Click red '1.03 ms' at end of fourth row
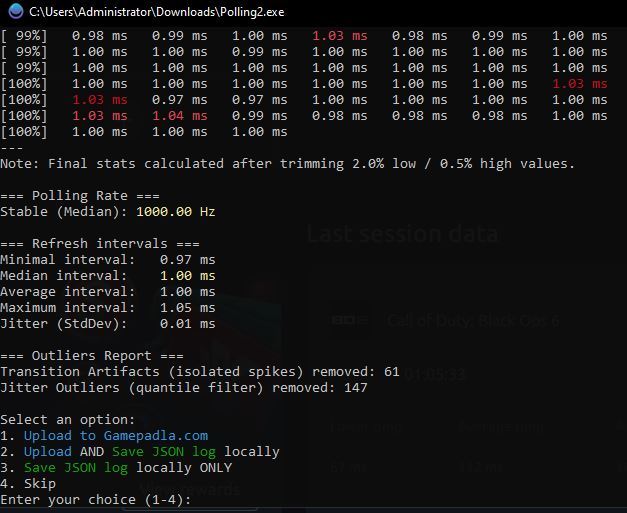Viewport: 627px width, 513px height. click(579, 84)
